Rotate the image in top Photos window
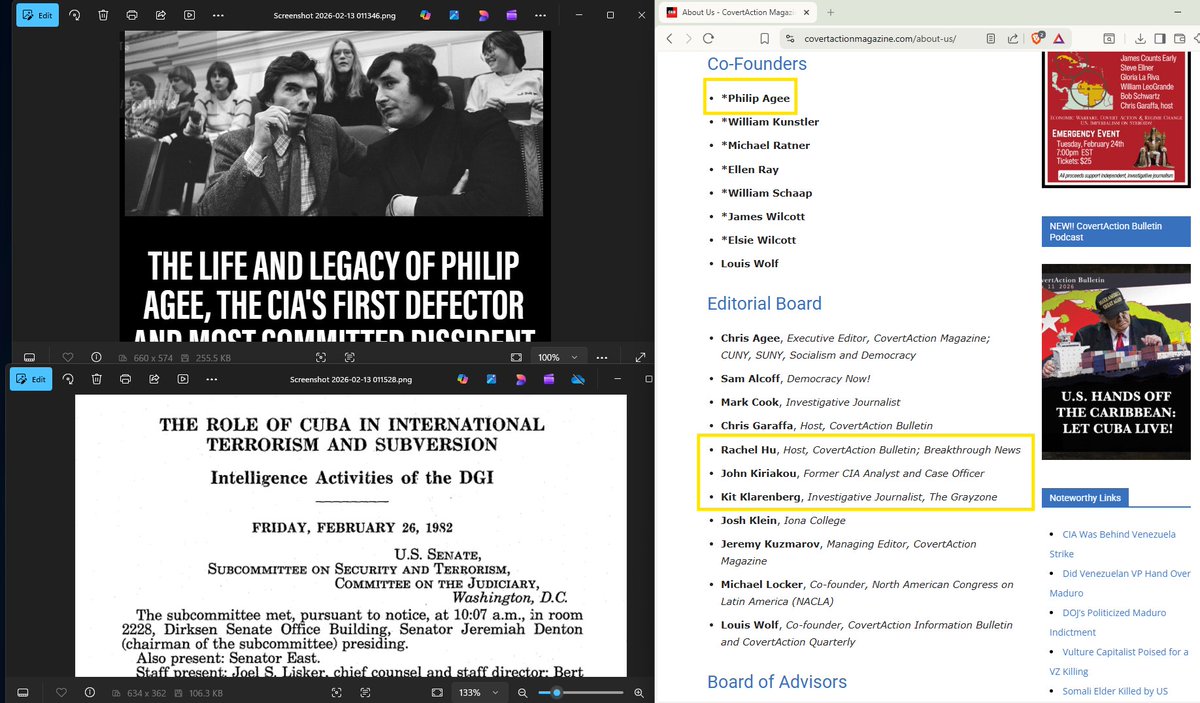This screenshot has width=1200, height=703. 77,15
